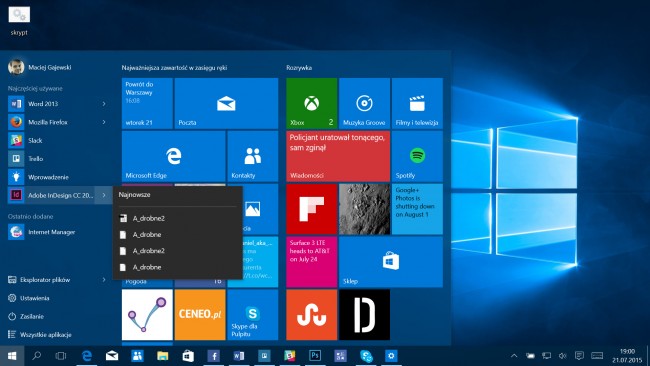Open the Muzyka Groove tile

pos(364,103)
